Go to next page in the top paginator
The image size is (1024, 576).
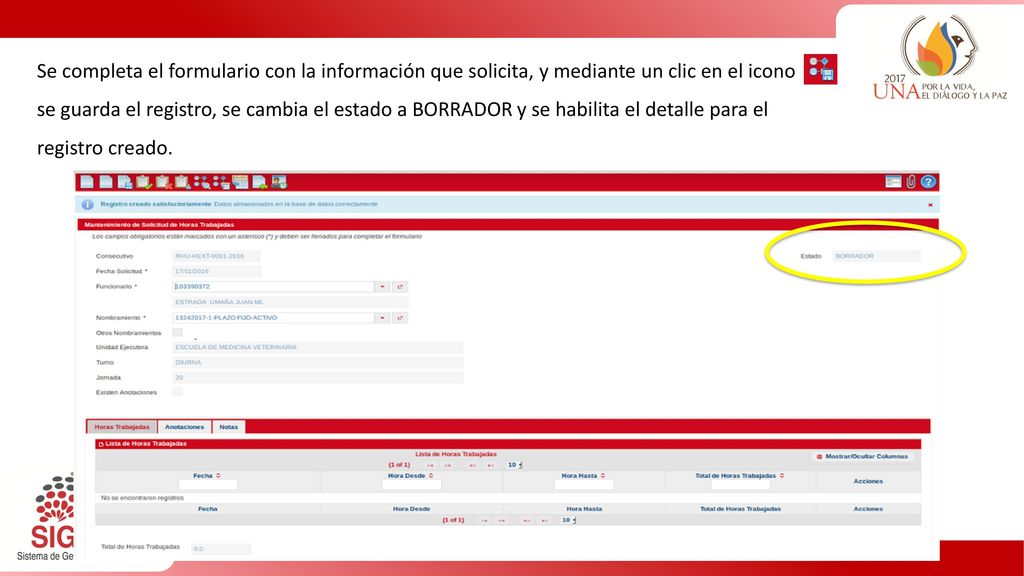pos(472,465)
